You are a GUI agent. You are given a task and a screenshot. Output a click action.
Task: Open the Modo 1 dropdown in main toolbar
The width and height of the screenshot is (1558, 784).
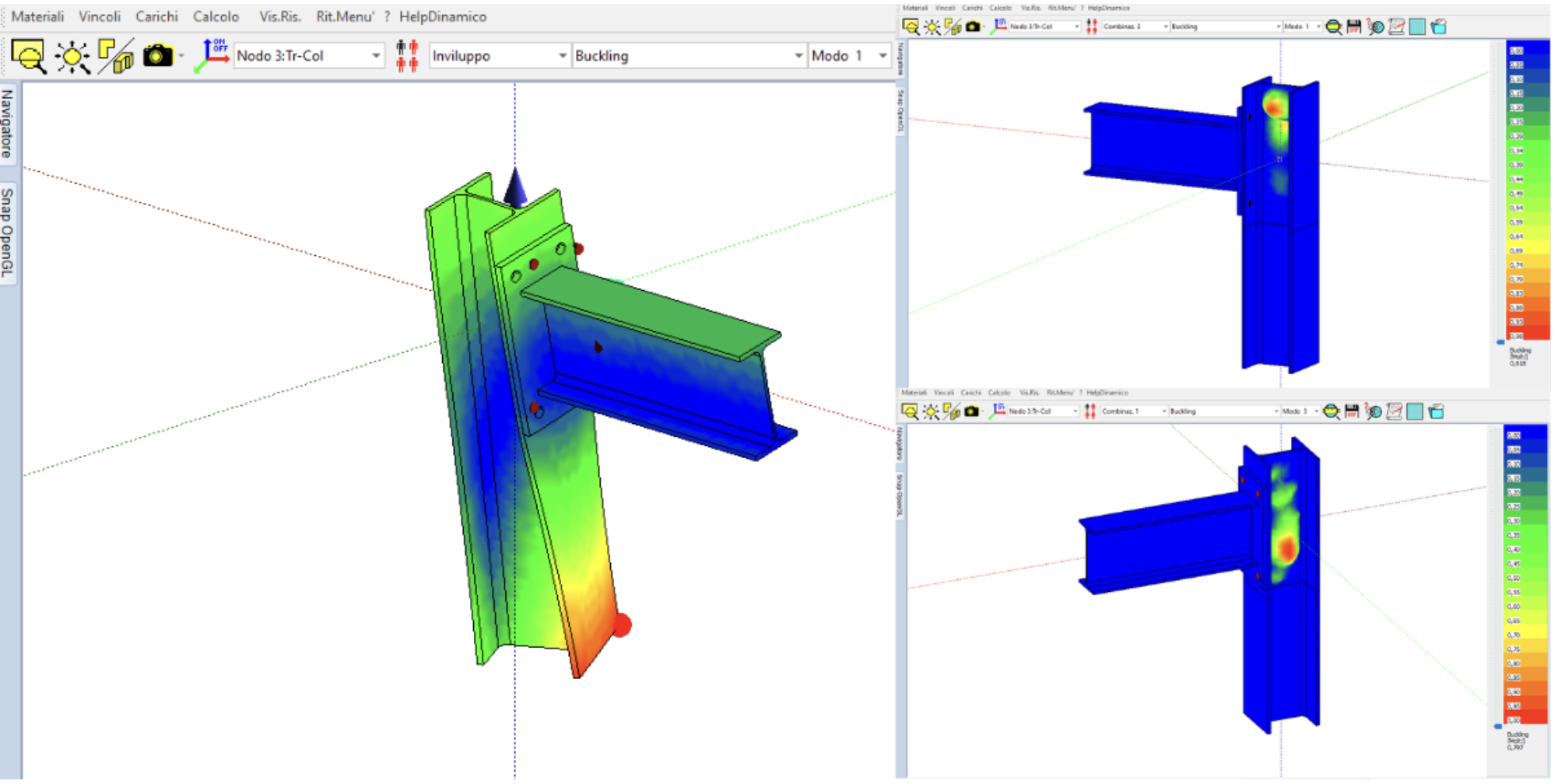[883, 56]
